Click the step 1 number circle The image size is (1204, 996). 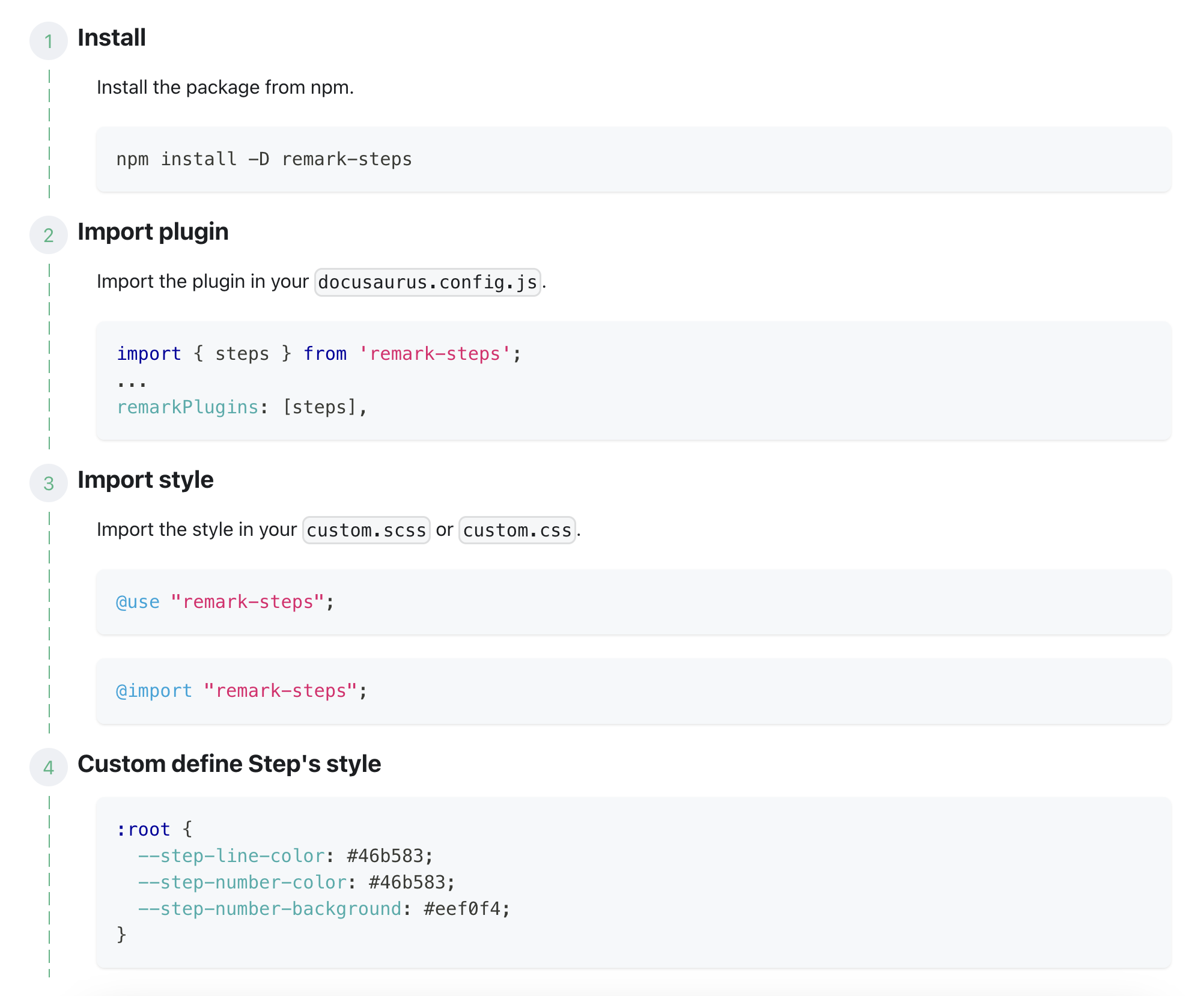coord(49,41)
